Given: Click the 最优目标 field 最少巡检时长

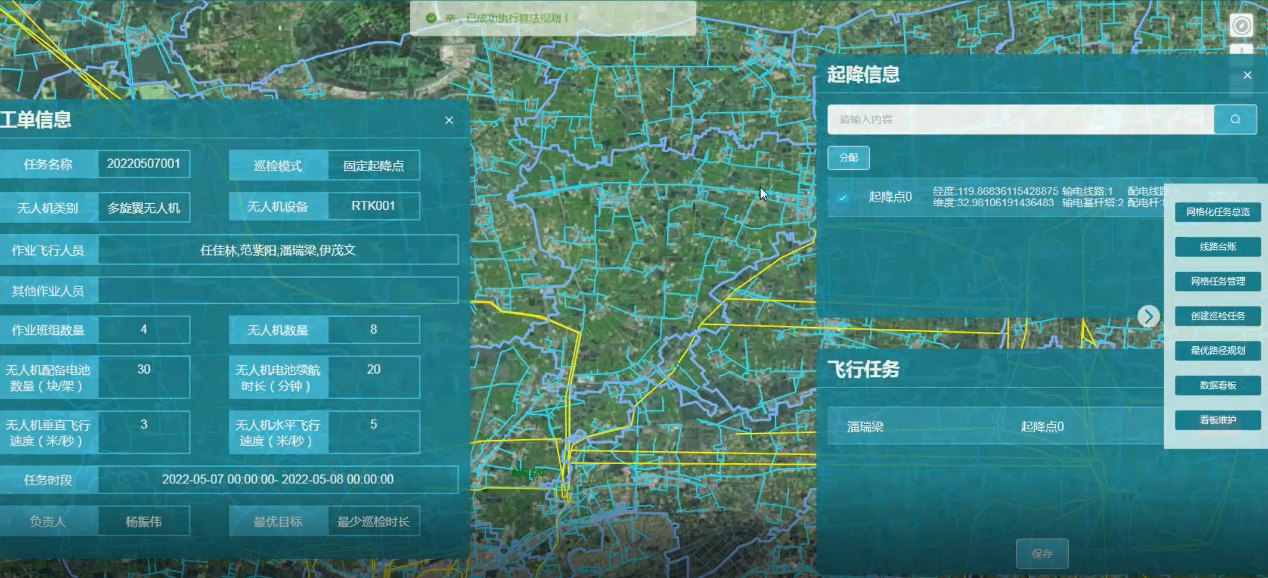Looking at the screenshot, I should click(374, 521).
